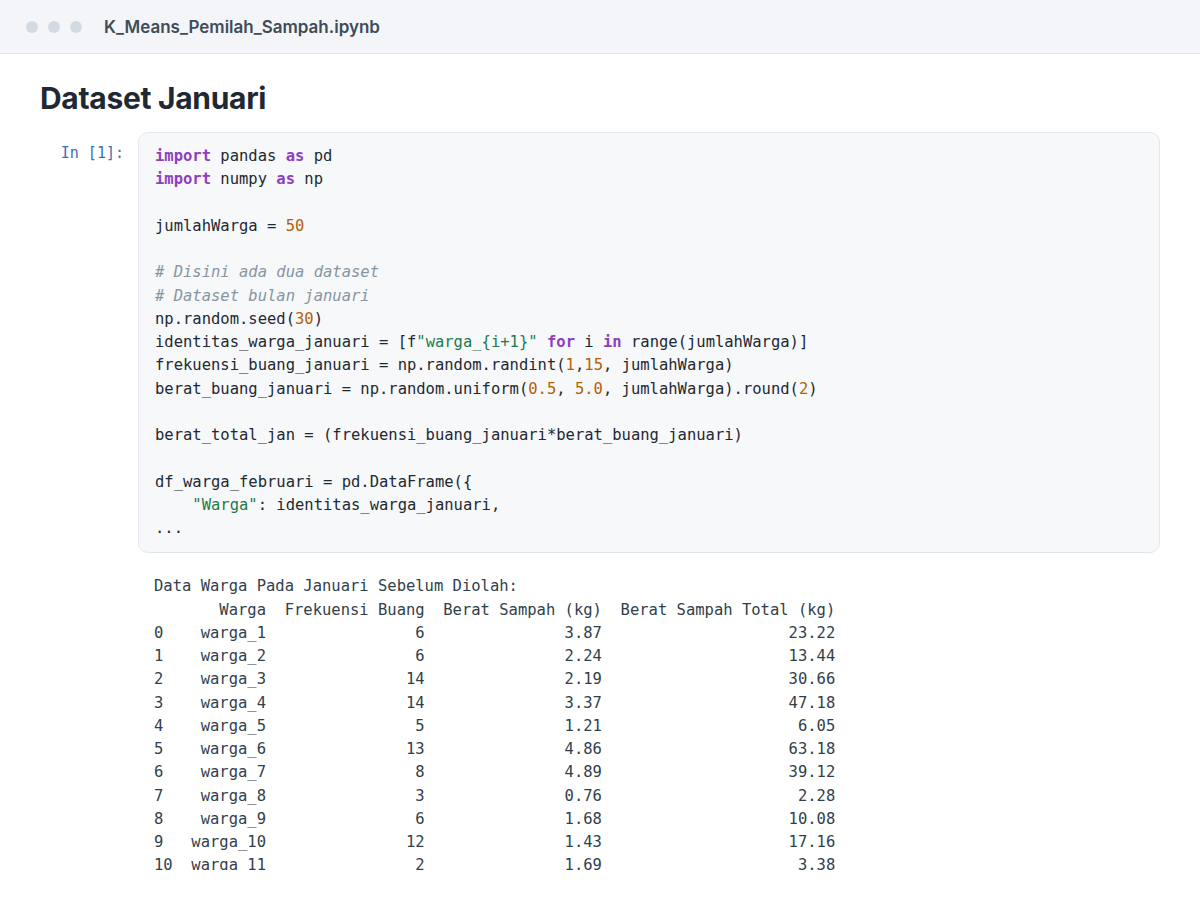This screenshot has height=900, width=1200.
Task: Click the total weight 10.08 in warga_9 row
Action: (x=812, y=819)
